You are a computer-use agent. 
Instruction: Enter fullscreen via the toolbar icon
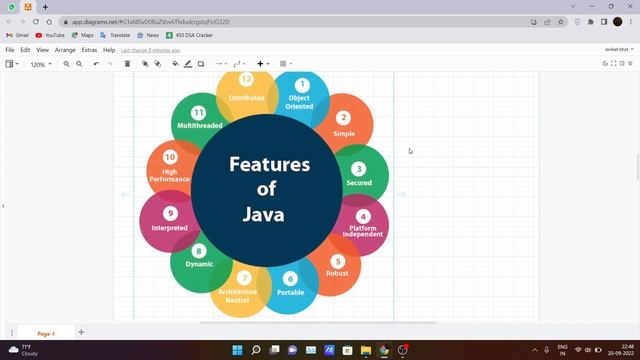coord(613,64)
